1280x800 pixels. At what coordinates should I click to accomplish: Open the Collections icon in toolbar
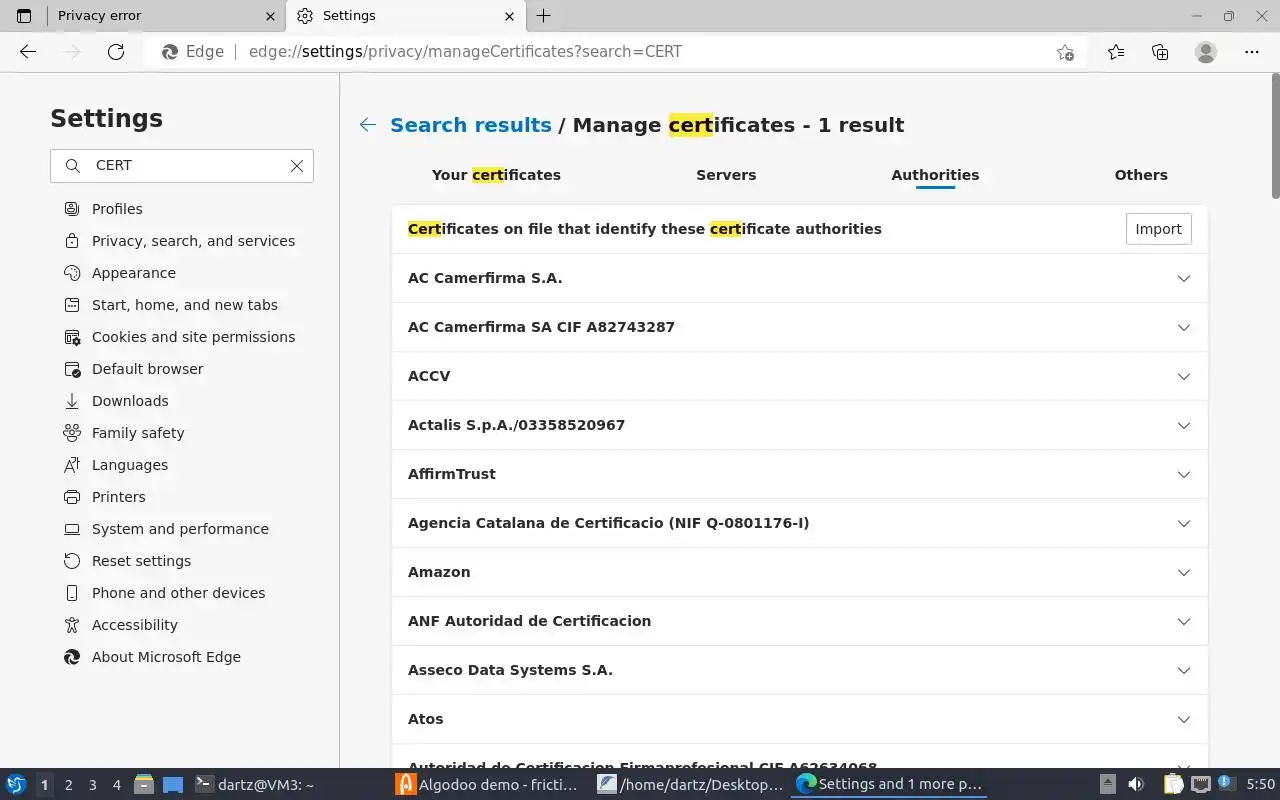[1160, 52]
